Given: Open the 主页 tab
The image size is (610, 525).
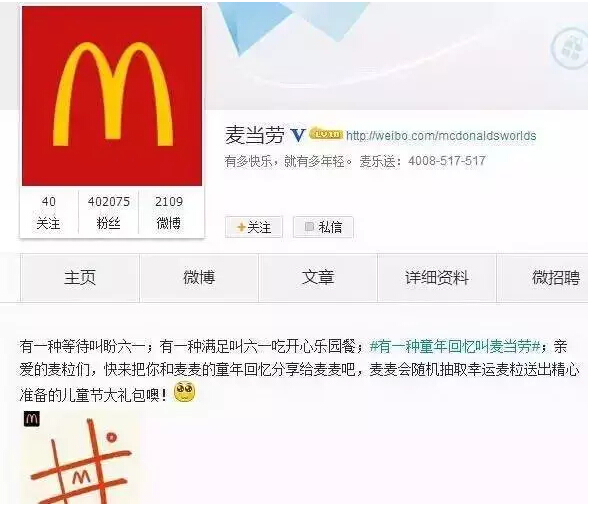Looking at the screenshot, I should pyautogui.click(x=80, y=278).
